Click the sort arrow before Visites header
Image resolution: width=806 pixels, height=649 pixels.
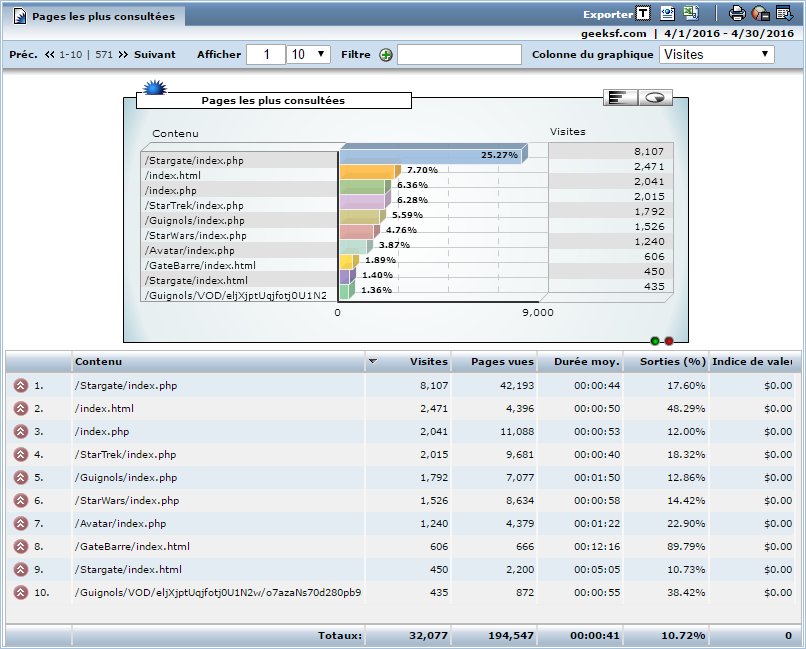pyautogui.click(x=373, y=361)
